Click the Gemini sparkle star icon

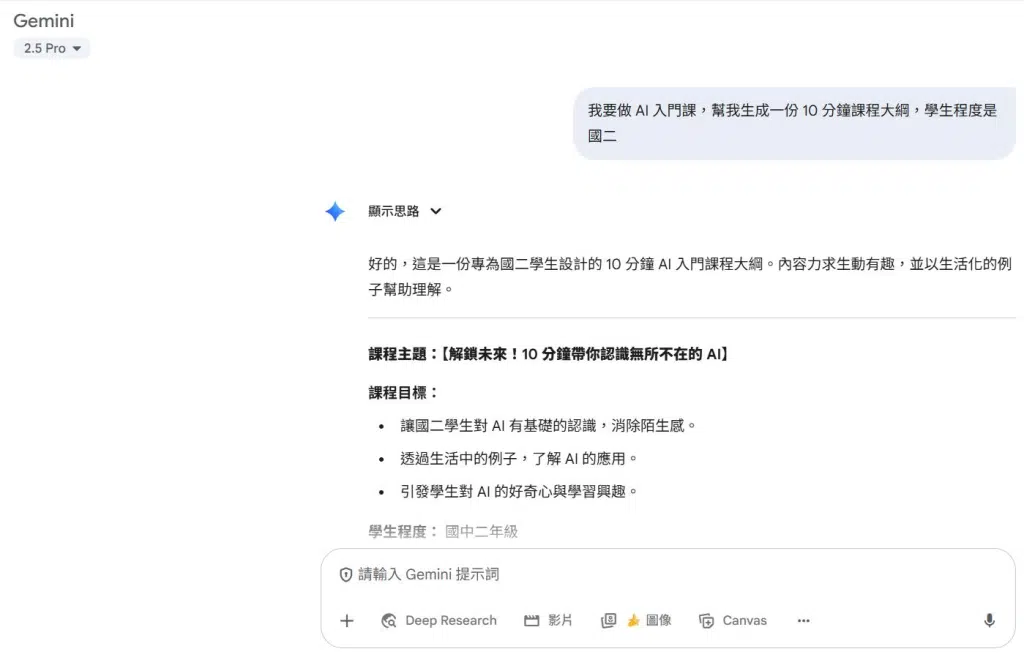[335, 211]
